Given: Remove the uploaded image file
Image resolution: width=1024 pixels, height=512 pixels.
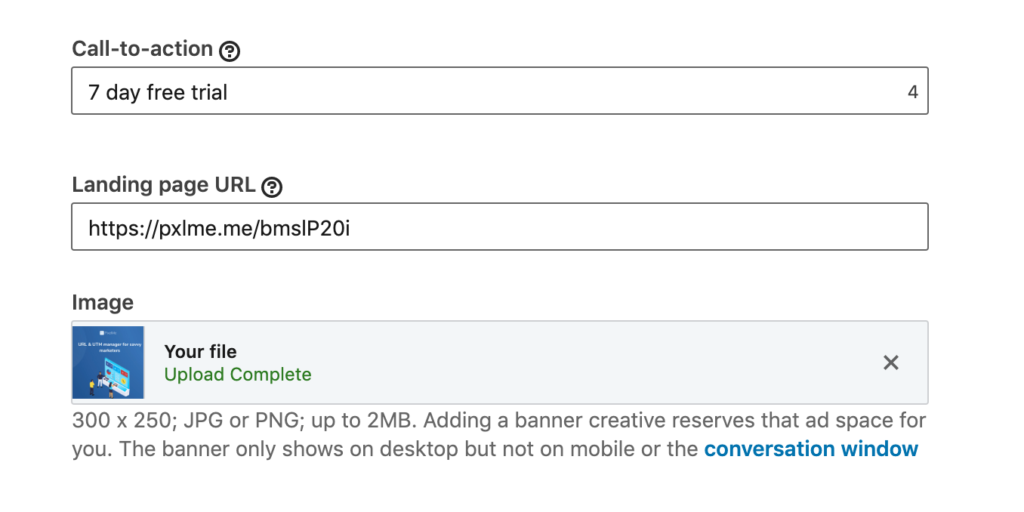Looking at the screenshot, I should tap(890, 362).
